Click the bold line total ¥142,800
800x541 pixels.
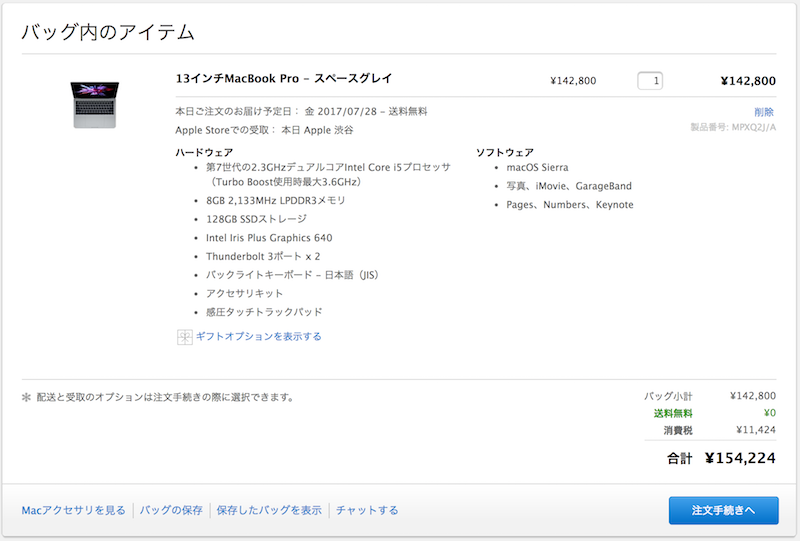coord(748,81)
